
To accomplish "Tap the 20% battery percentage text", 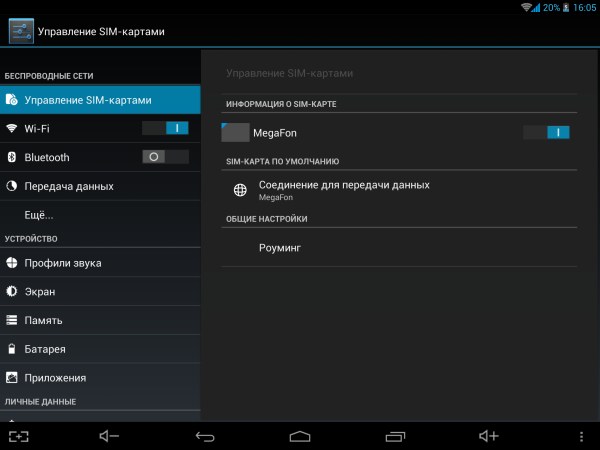I will 551,8.
